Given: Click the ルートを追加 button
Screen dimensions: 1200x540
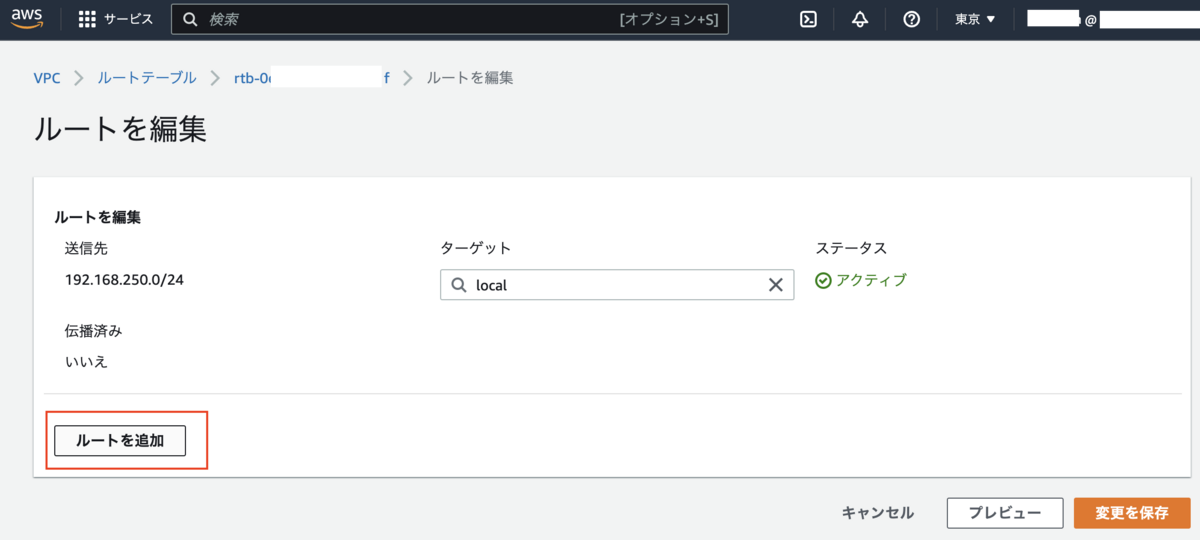Looking at the screenshot, I should point(120,440).
